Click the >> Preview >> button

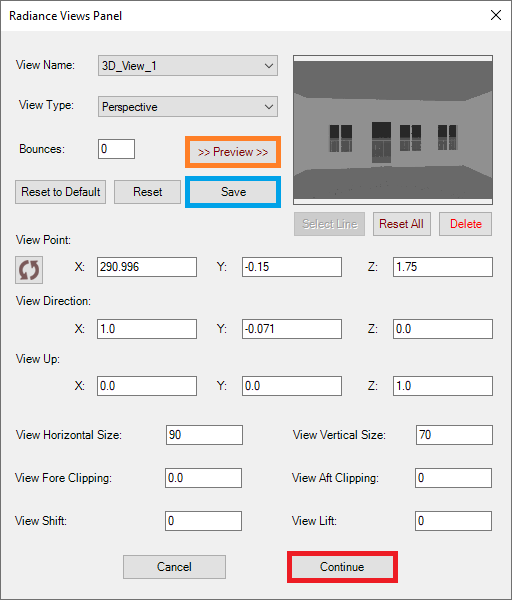pos(233,152)
